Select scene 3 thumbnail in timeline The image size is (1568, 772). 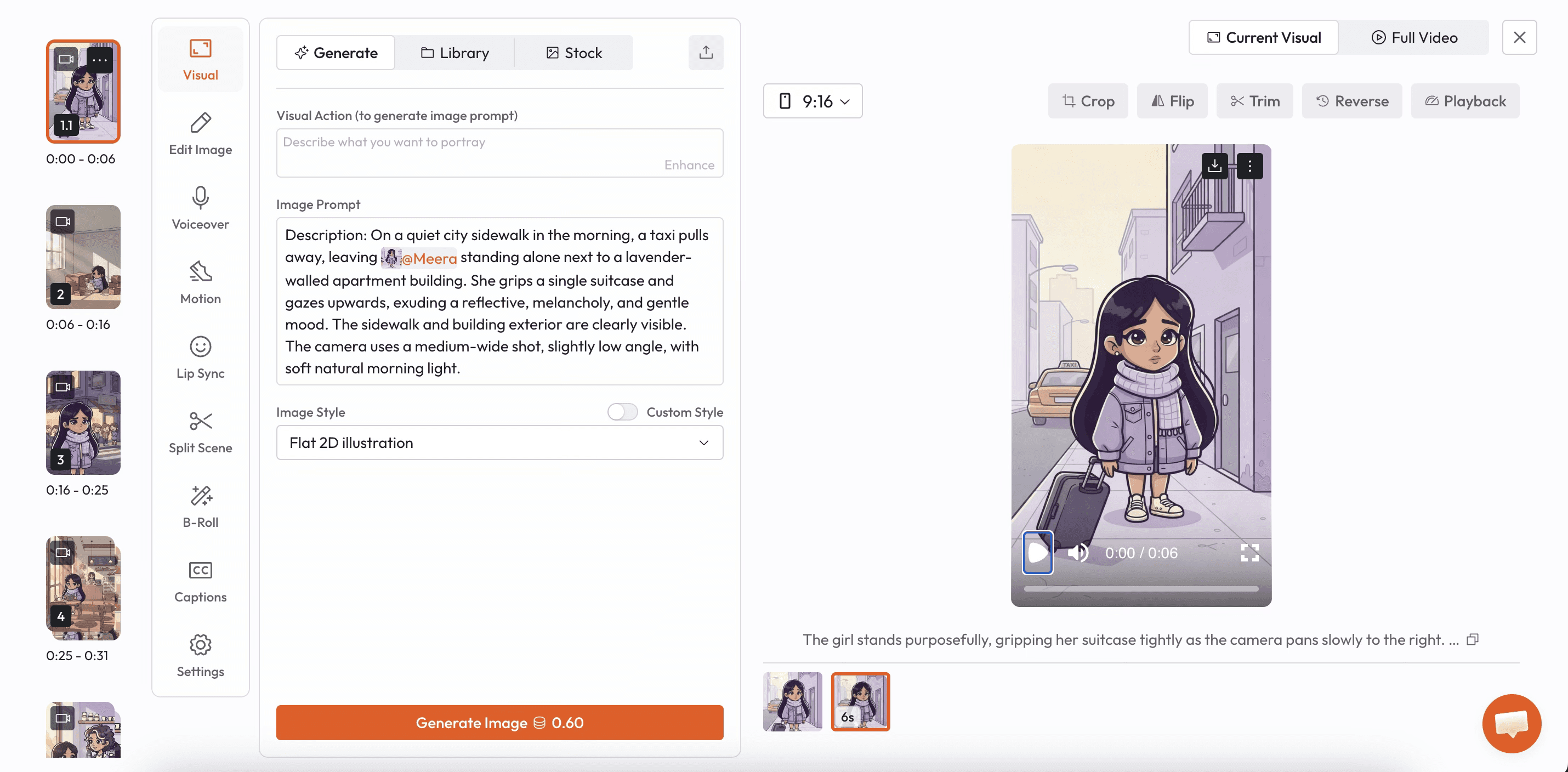pos(83,423)
